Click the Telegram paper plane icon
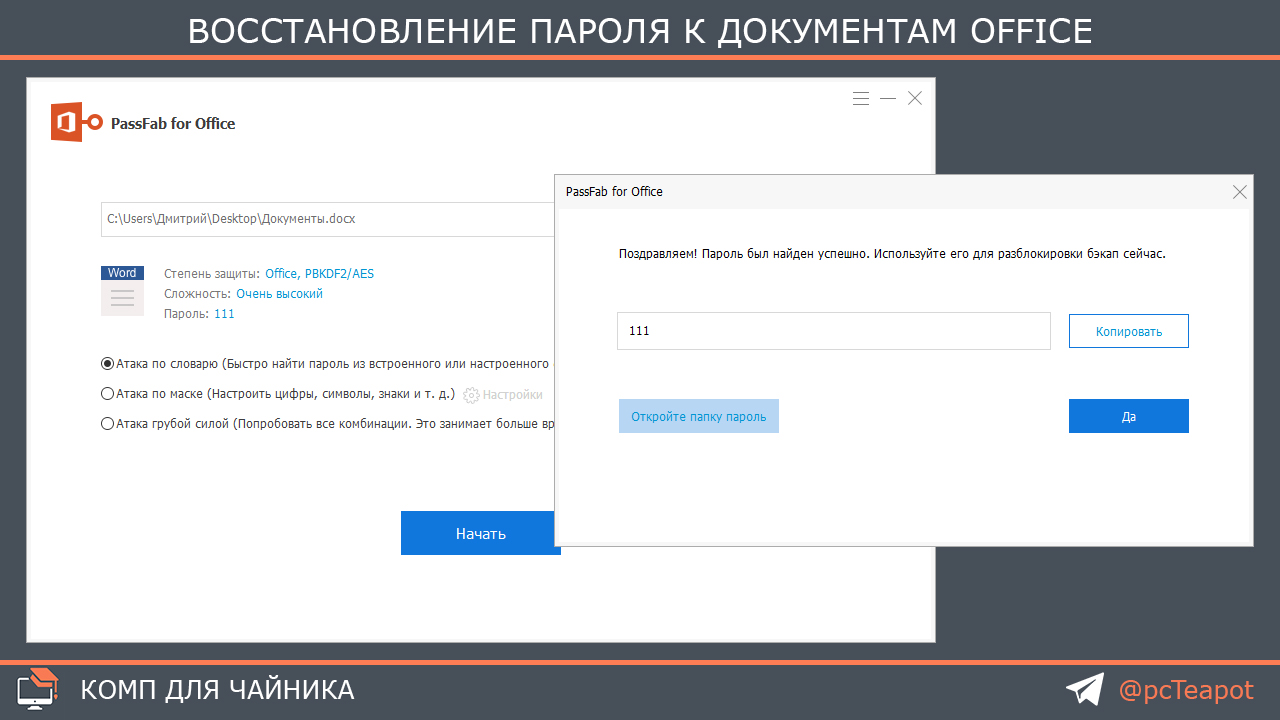Viewport: 1280px width, 720px height. pyautogui.click(x=1085, y=689)
